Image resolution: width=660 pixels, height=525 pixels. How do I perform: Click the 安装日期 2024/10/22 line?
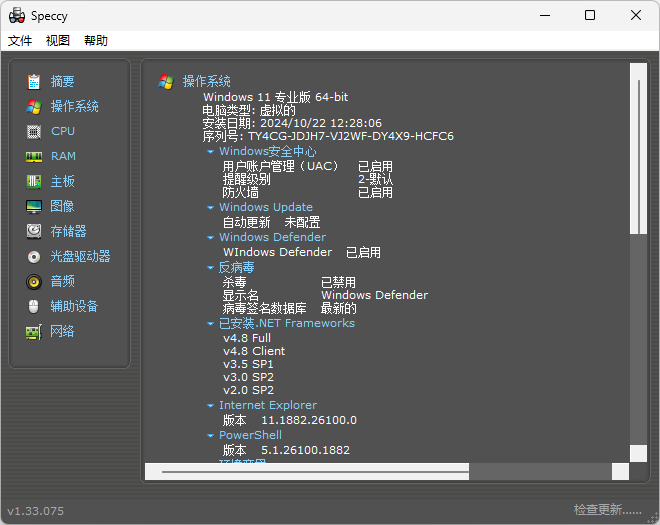(x=292, y=123)
